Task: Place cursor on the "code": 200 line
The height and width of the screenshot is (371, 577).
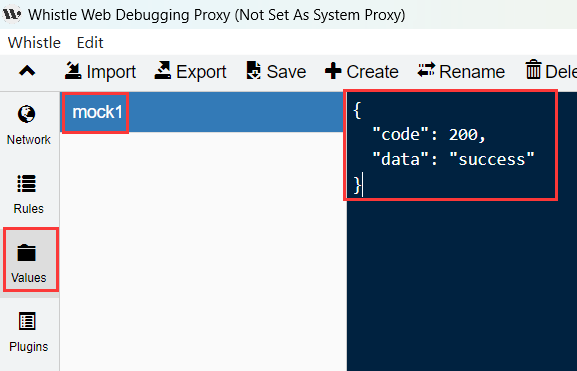Action: (x=429, y=134)
